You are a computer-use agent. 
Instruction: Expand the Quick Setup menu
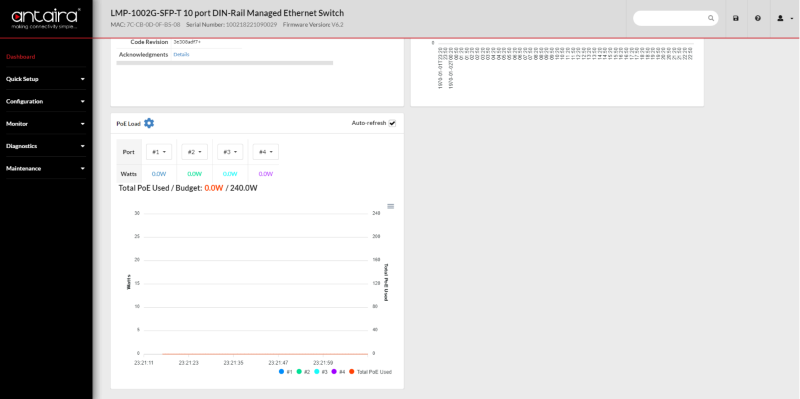45,79
